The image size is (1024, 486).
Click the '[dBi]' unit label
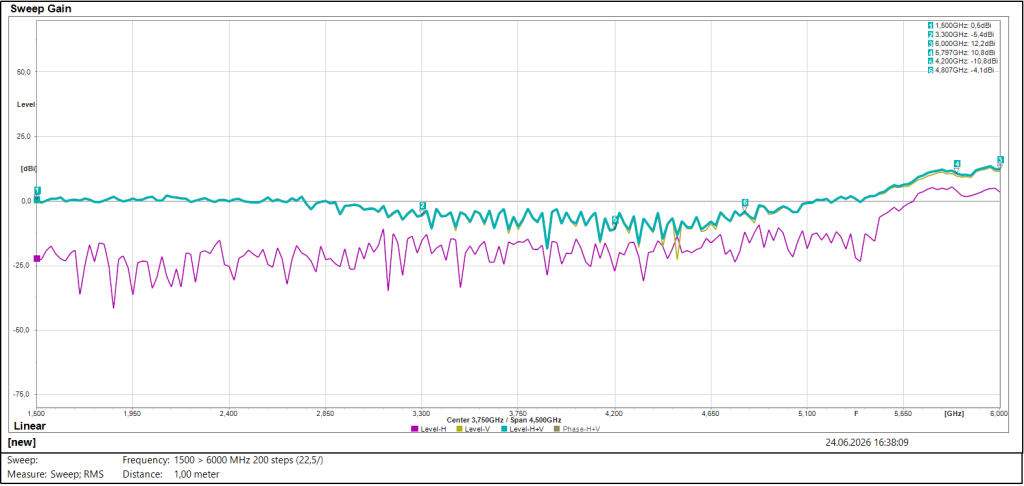coord(28,169)
